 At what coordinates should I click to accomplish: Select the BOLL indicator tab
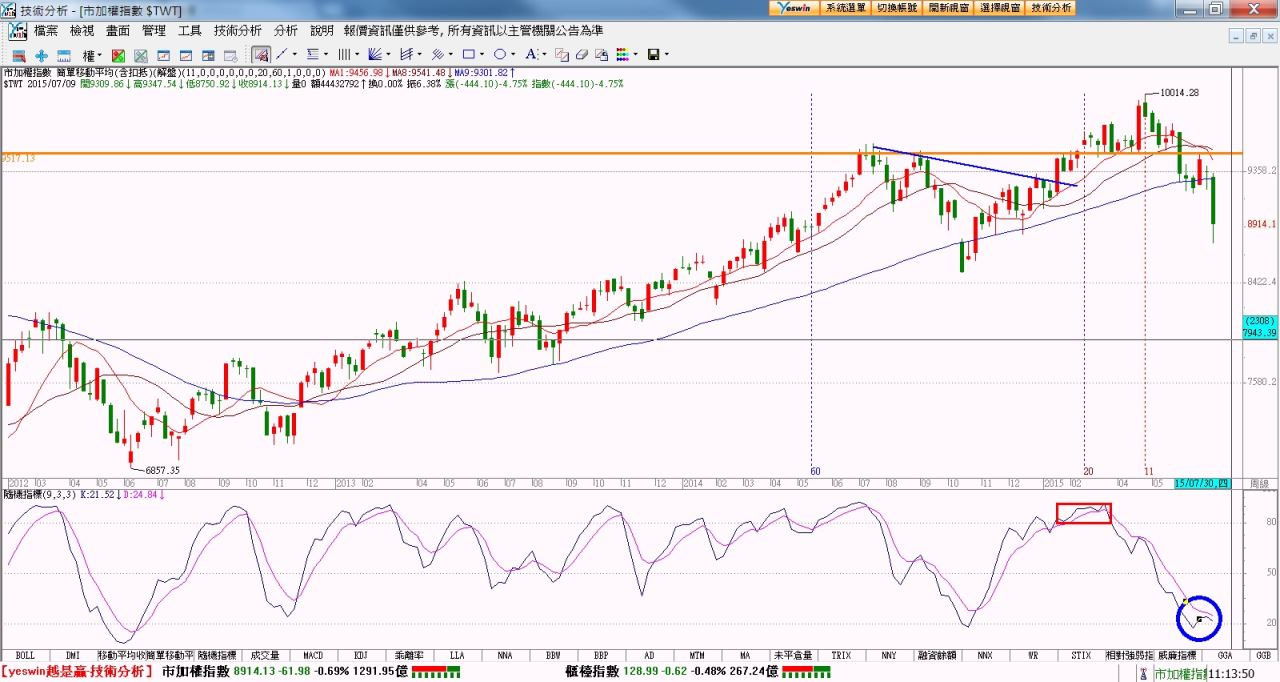25,655
